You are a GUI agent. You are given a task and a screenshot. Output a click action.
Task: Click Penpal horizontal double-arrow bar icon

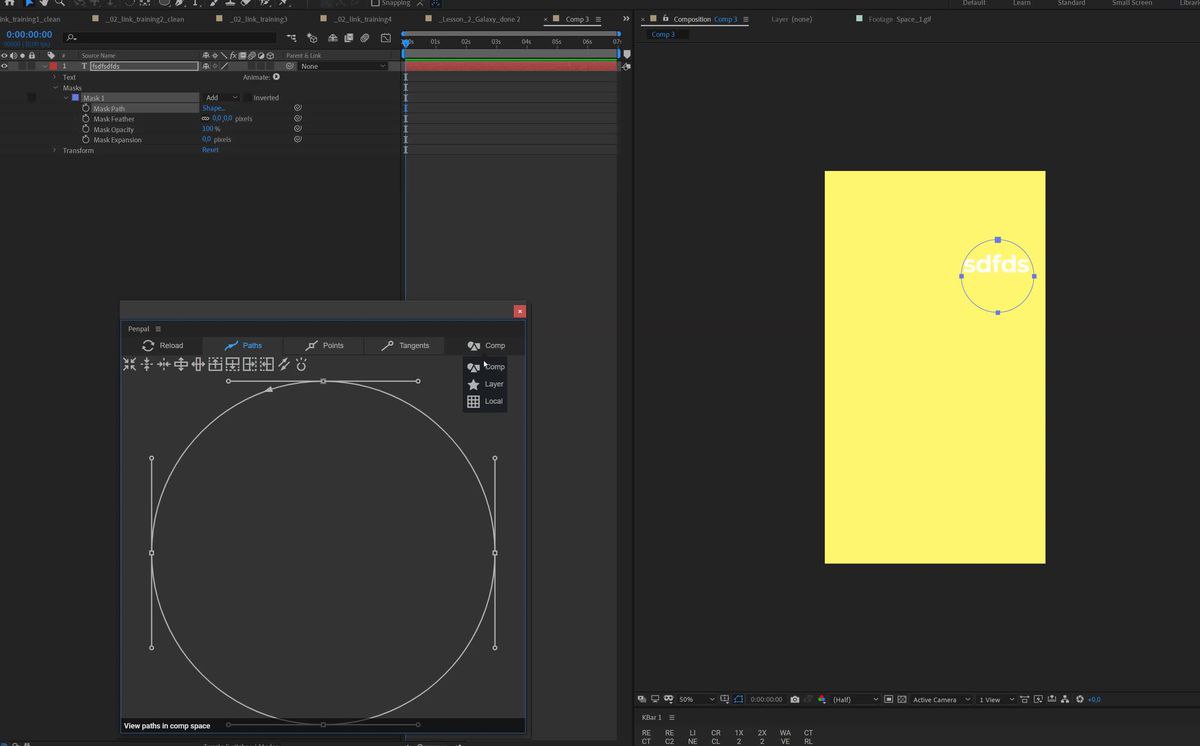click(181, 364)
